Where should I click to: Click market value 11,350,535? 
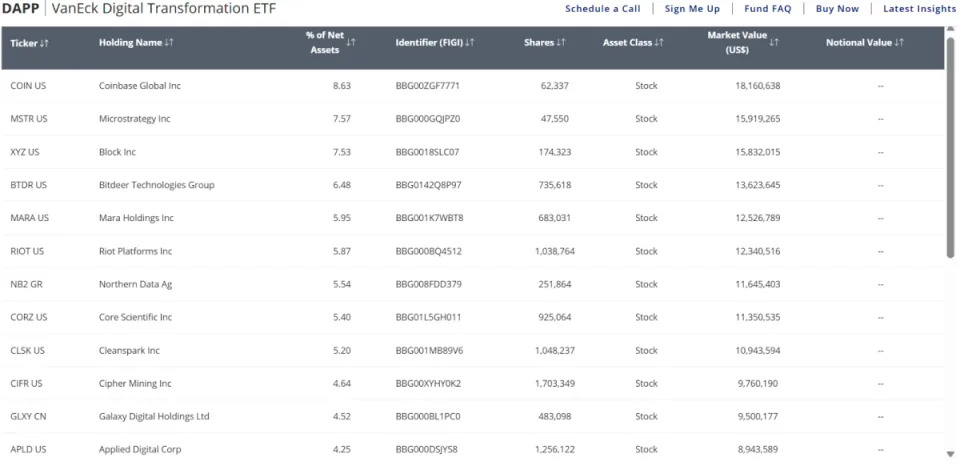click(x=757, y=317)
